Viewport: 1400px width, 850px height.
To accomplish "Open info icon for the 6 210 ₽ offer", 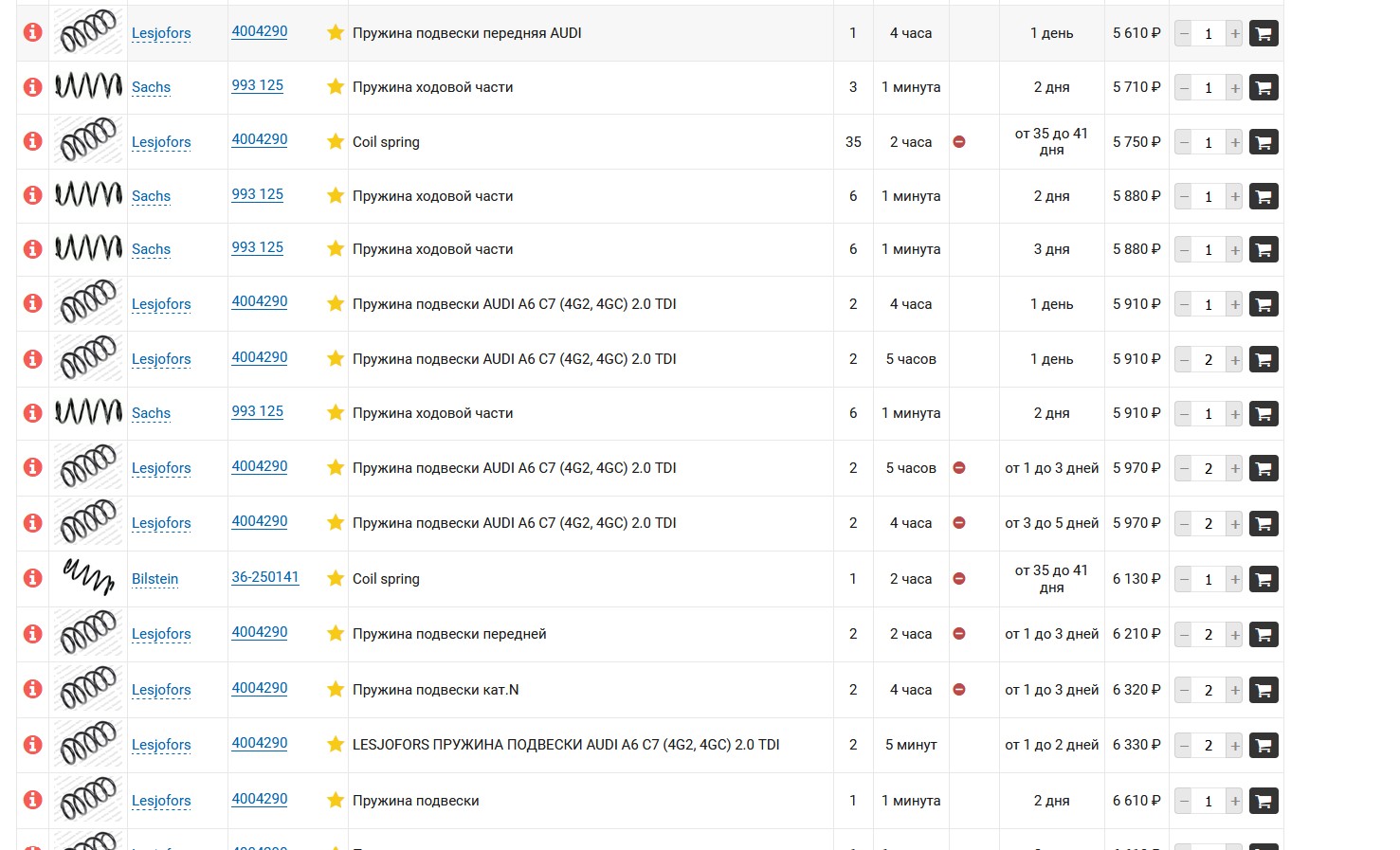I will [32, 633].
